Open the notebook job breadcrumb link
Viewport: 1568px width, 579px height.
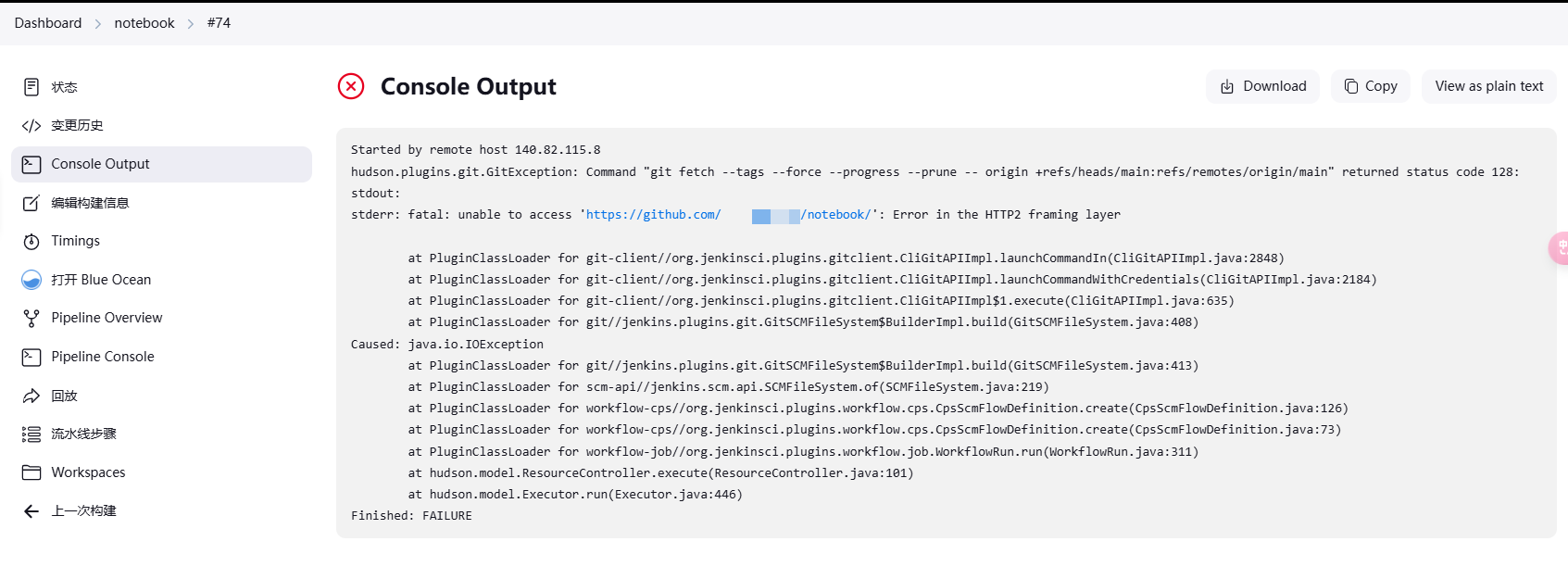(144, 23)
